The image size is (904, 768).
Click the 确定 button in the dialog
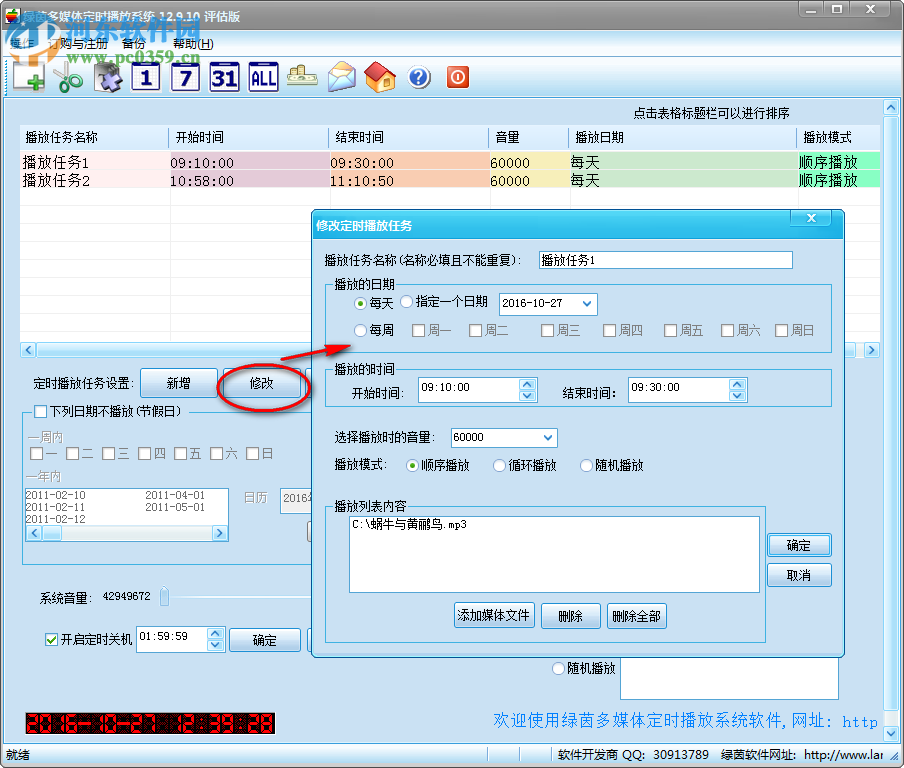(799, 545)
